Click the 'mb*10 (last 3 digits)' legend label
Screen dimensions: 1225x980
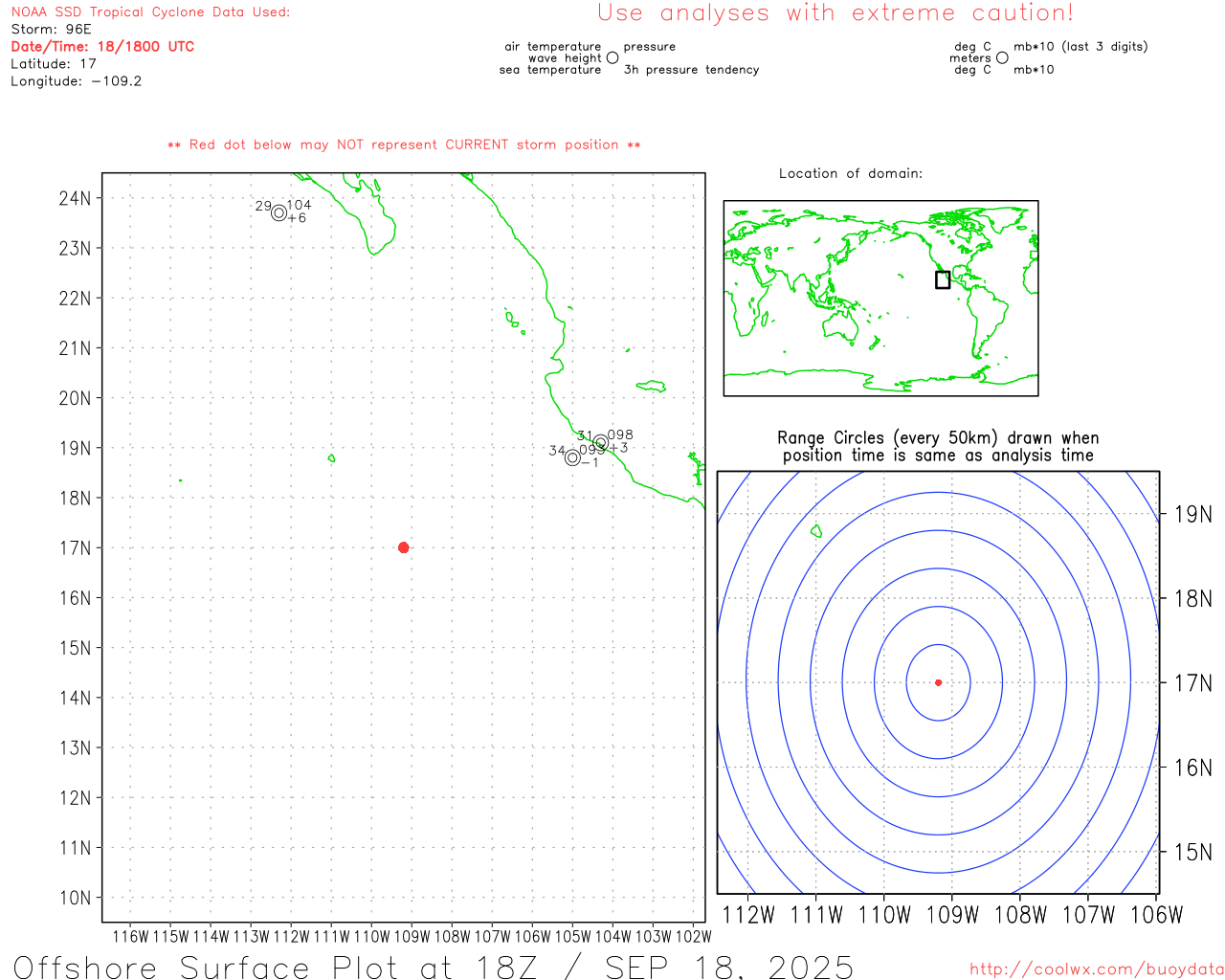tap(1080, 46)
